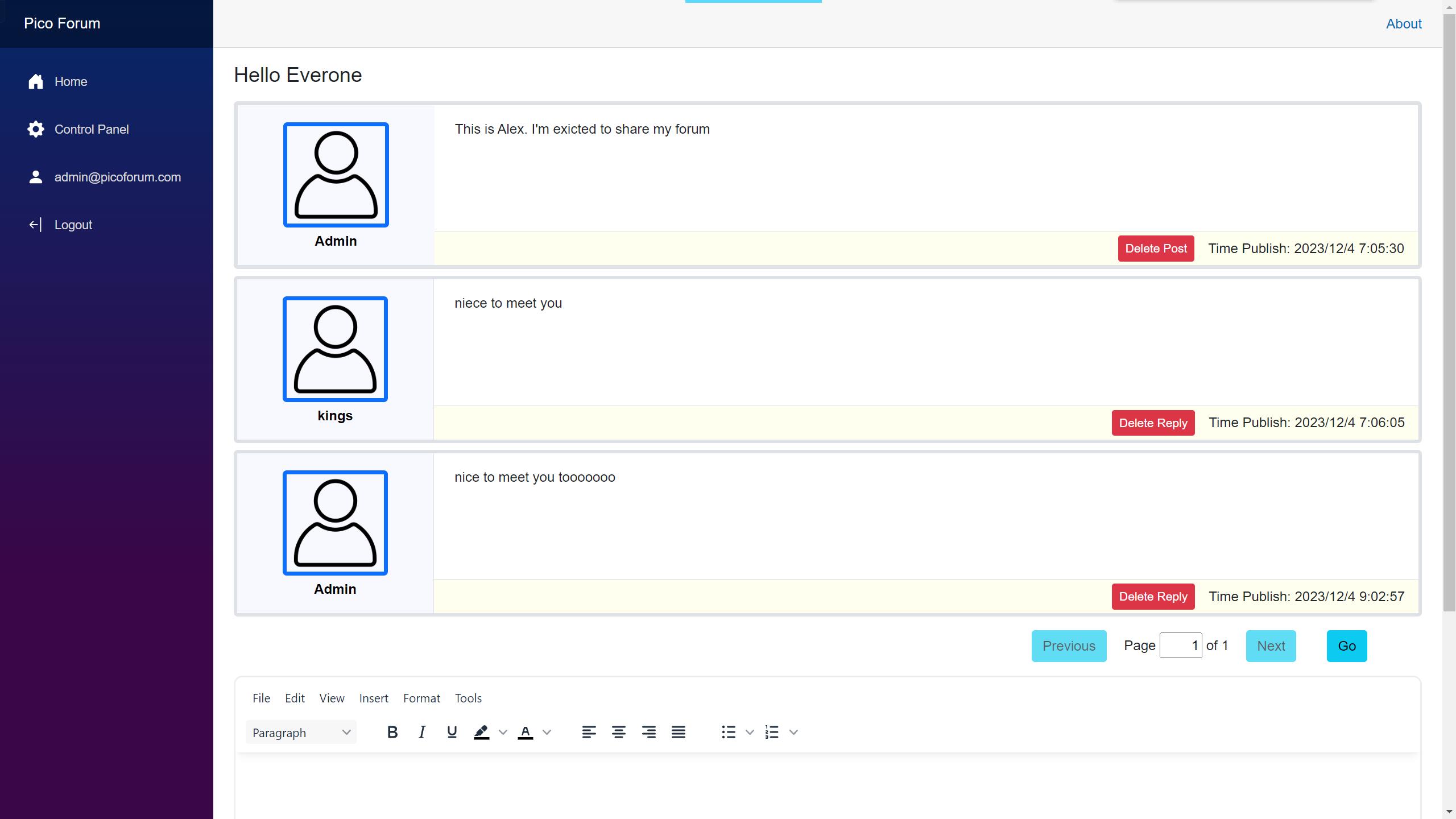This screenshot has width=1456, height=819.
Task: Open the About link
Action: click(1404, 24)
